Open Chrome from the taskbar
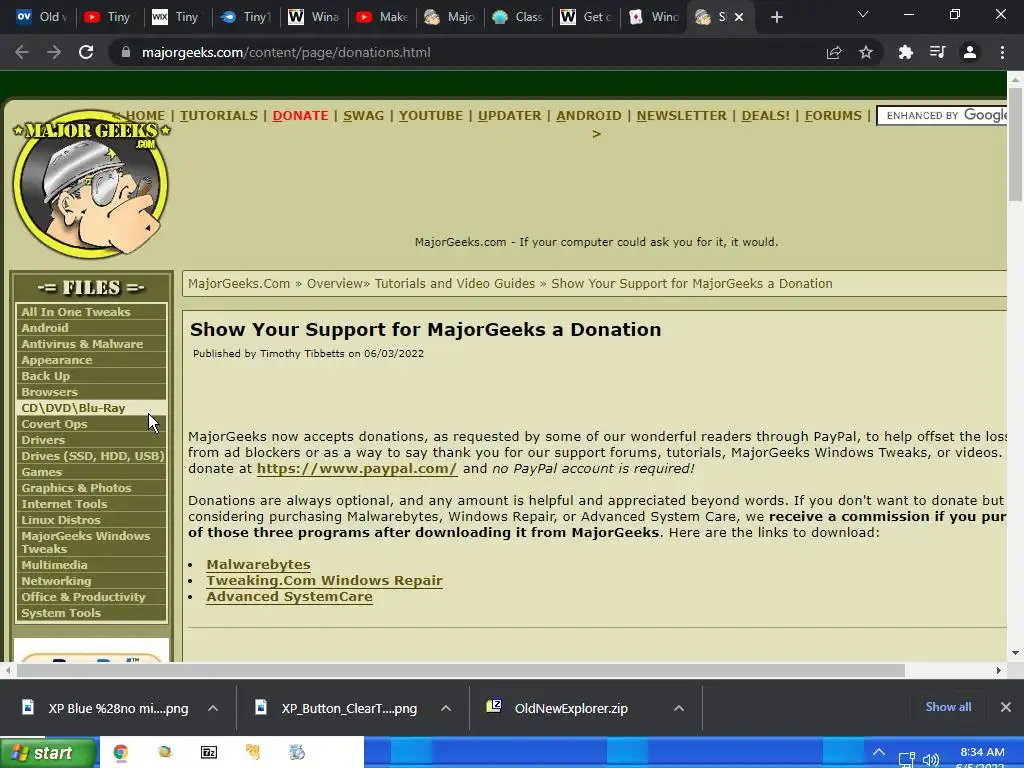Screen dimensions: 1024x768 coord(121,752)
